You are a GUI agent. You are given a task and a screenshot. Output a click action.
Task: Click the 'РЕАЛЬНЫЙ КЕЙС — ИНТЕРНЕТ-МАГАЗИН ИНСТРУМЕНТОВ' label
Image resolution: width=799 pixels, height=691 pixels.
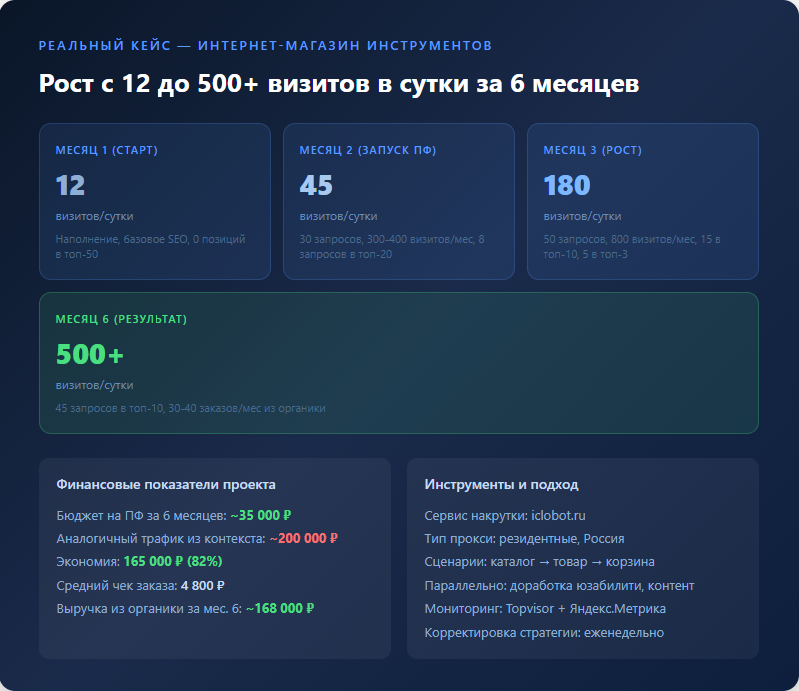[x=265, y=45]
